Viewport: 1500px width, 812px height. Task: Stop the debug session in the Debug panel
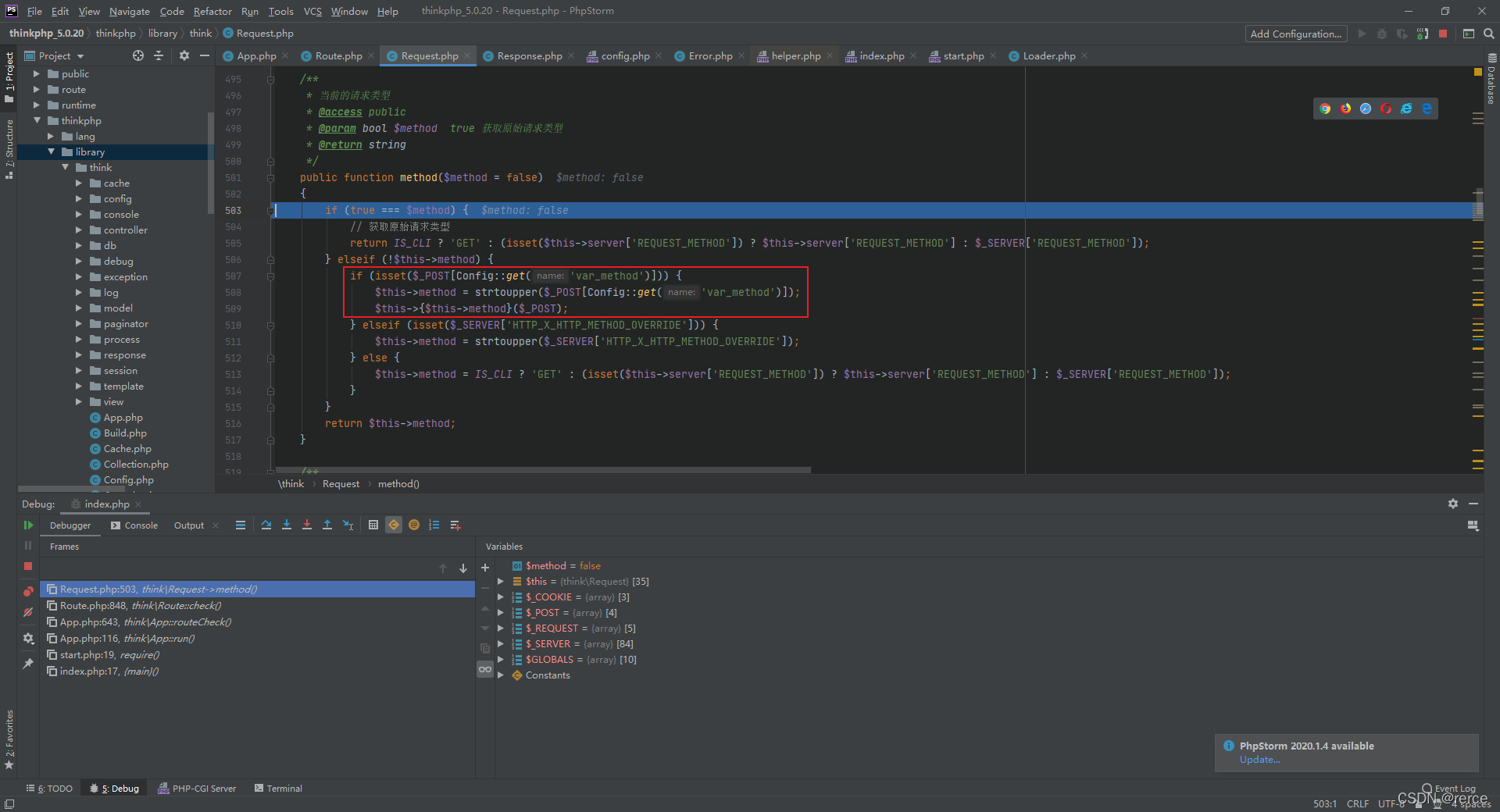point(28,566)
